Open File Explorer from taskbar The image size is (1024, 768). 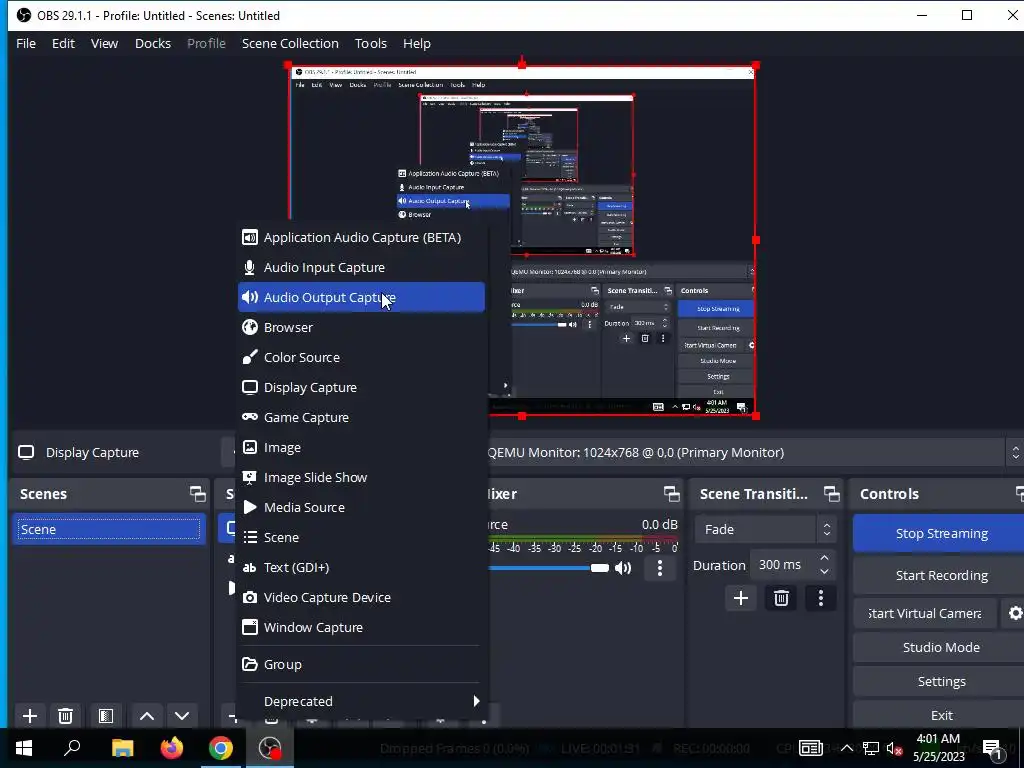[122, 748]
